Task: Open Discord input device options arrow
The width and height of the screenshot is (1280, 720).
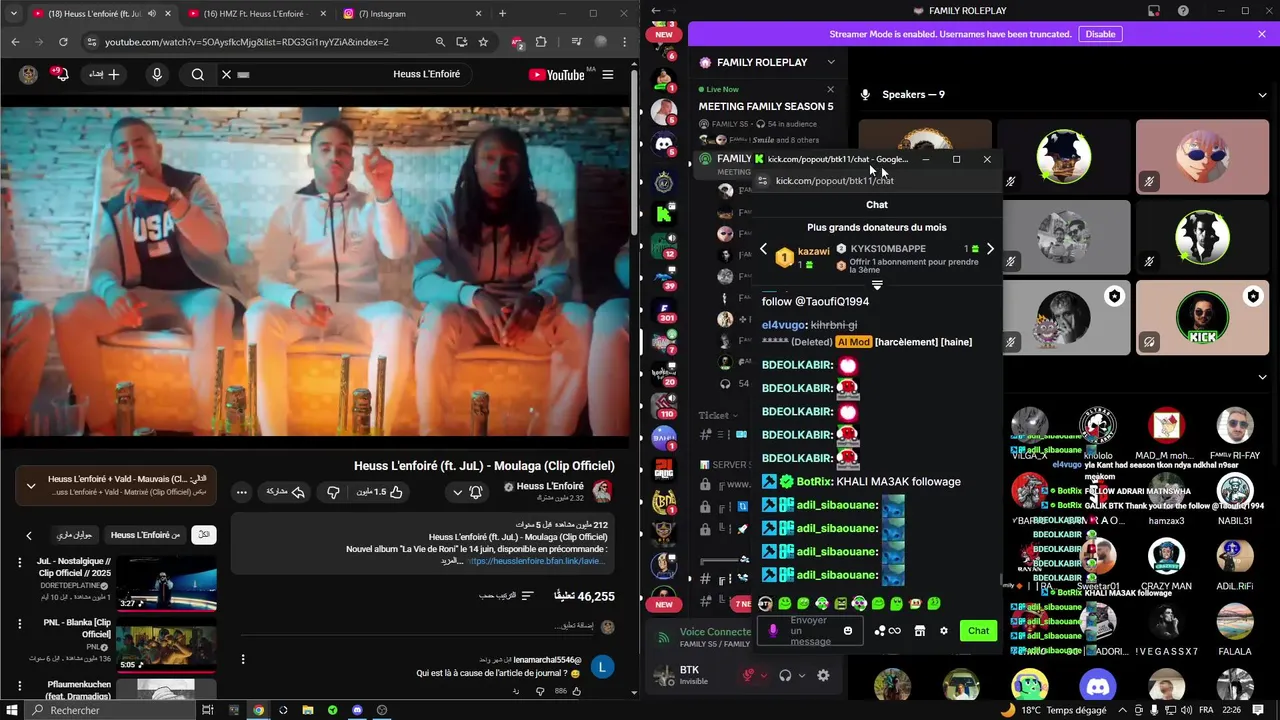Action: click(764, 676)
